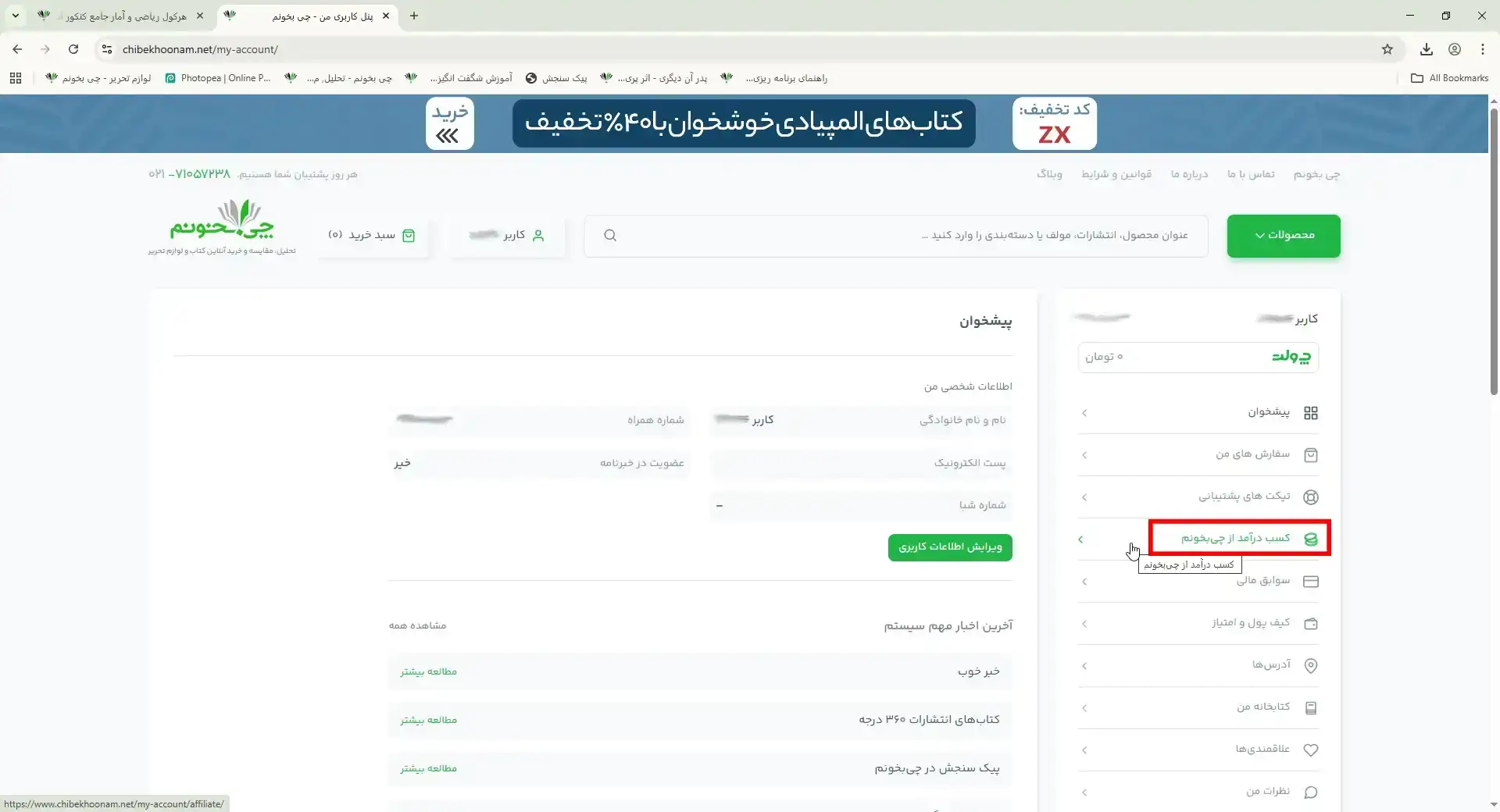Image resolution: width=1500 pixels, height=812 pixels.
Task: Click ویرایش اطلاعات کاربری button
Action: 949,547
